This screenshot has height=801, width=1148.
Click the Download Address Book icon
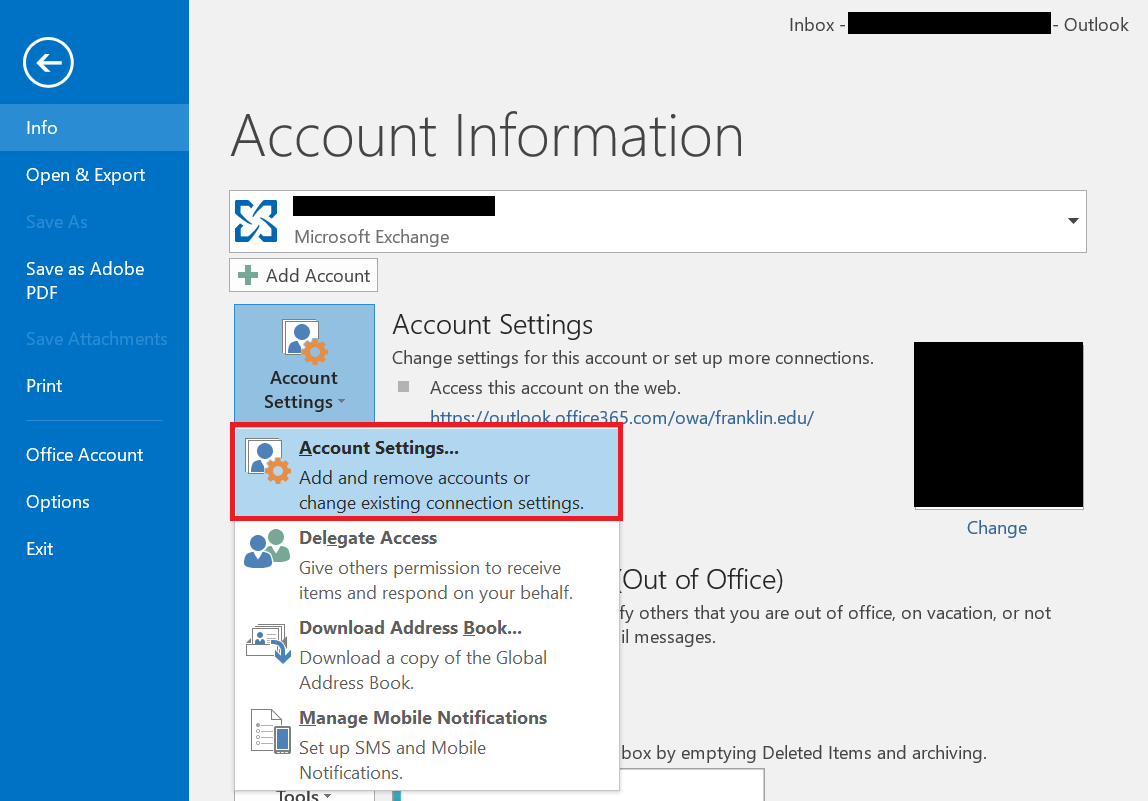[x=268, y=644]
